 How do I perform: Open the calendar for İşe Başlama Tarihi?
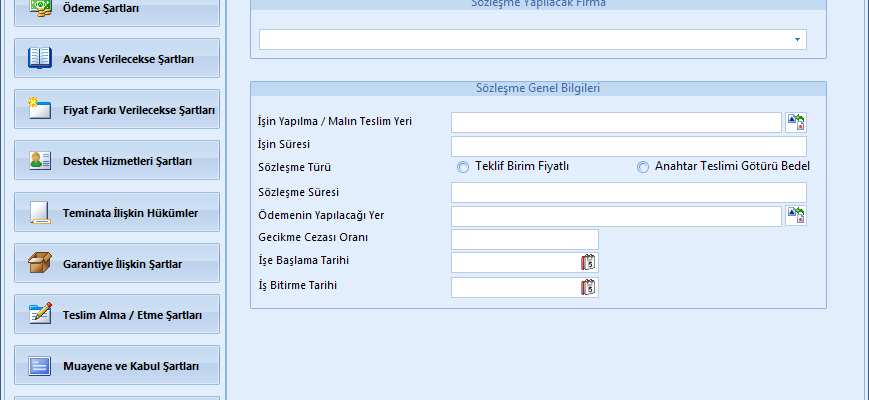(588, 263)
